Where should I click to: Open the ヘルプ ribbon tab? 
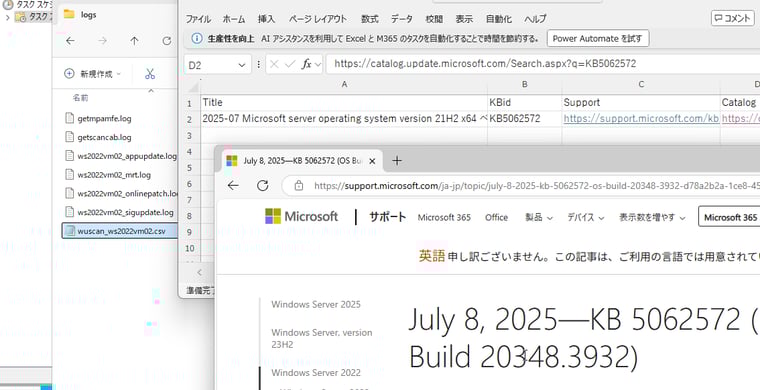[x=535, y=19]
